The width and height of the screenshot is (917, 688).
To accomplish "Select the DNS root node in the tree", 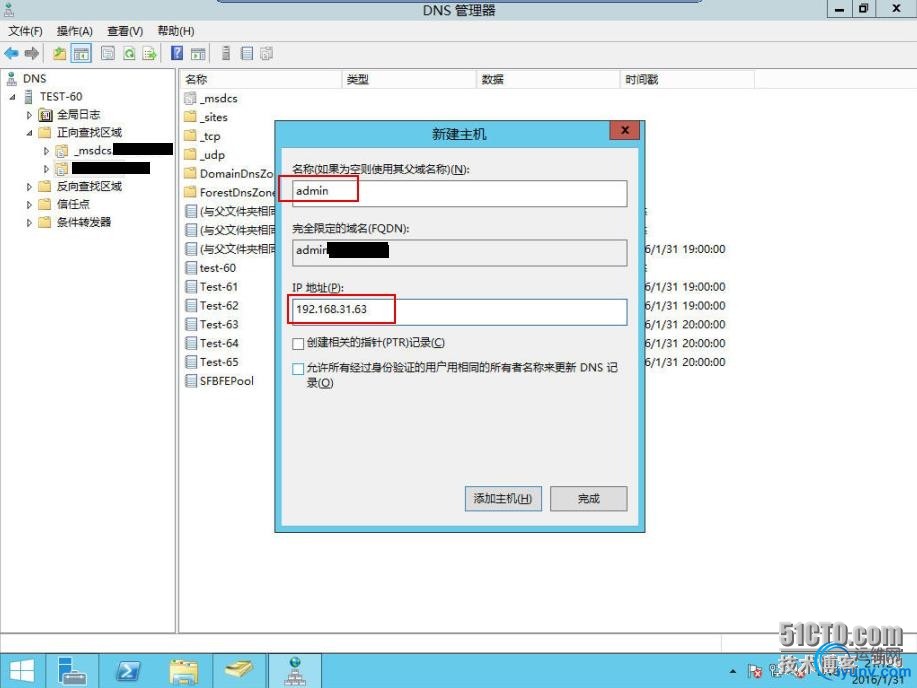I will pyautogui.click(x=26, y=78).
